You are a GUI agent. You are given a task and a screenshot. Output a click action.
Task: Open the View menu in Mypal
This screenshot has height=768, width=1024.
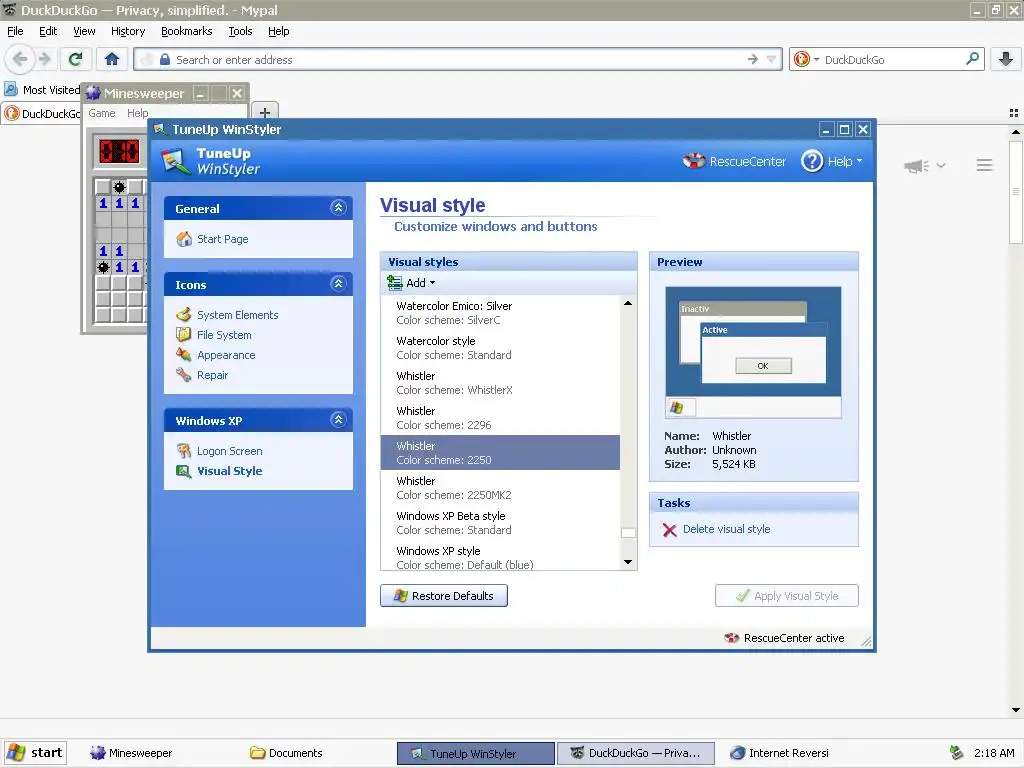point(84,31)
